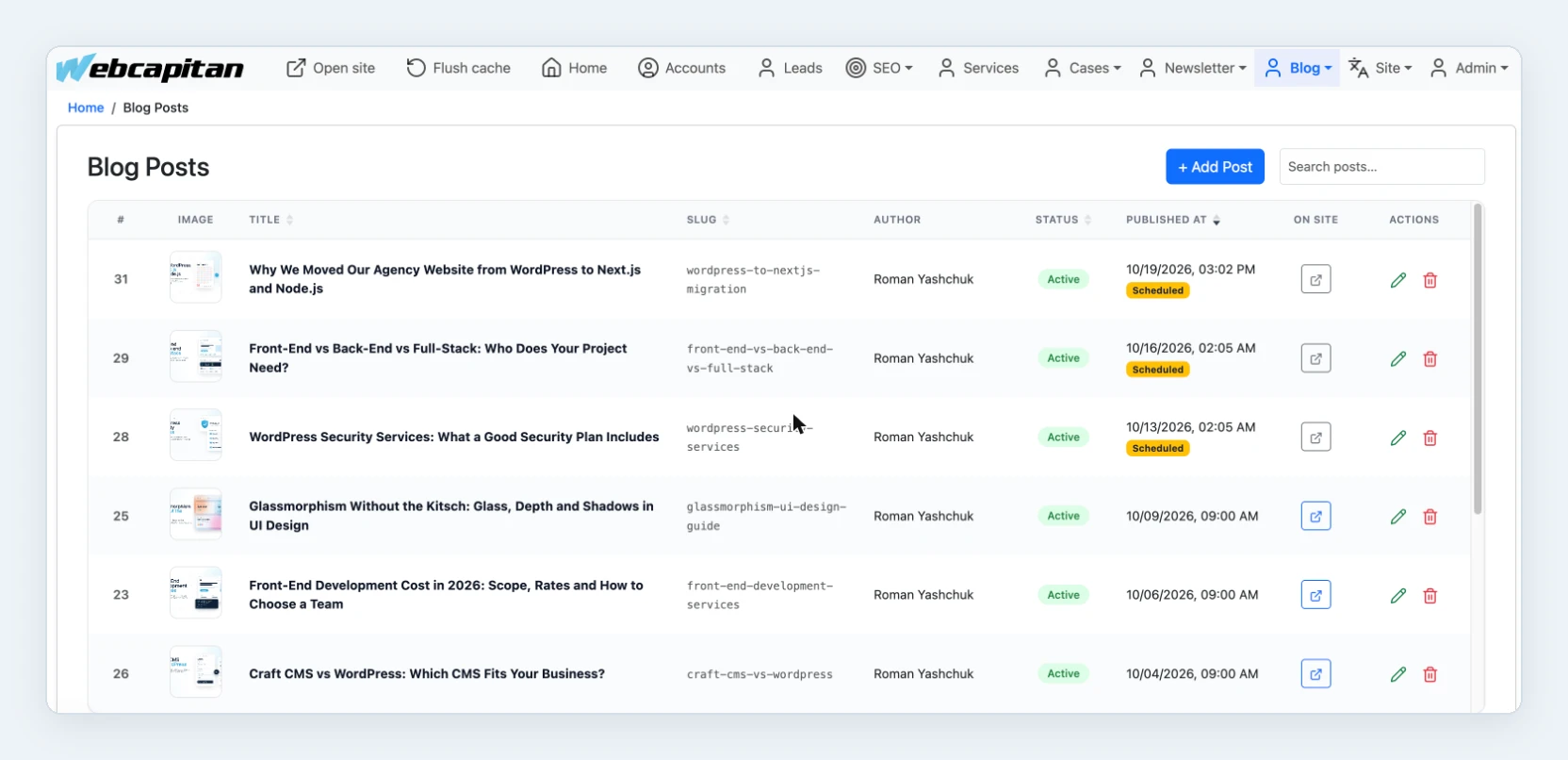Open the Leads section

coord(791,68)
